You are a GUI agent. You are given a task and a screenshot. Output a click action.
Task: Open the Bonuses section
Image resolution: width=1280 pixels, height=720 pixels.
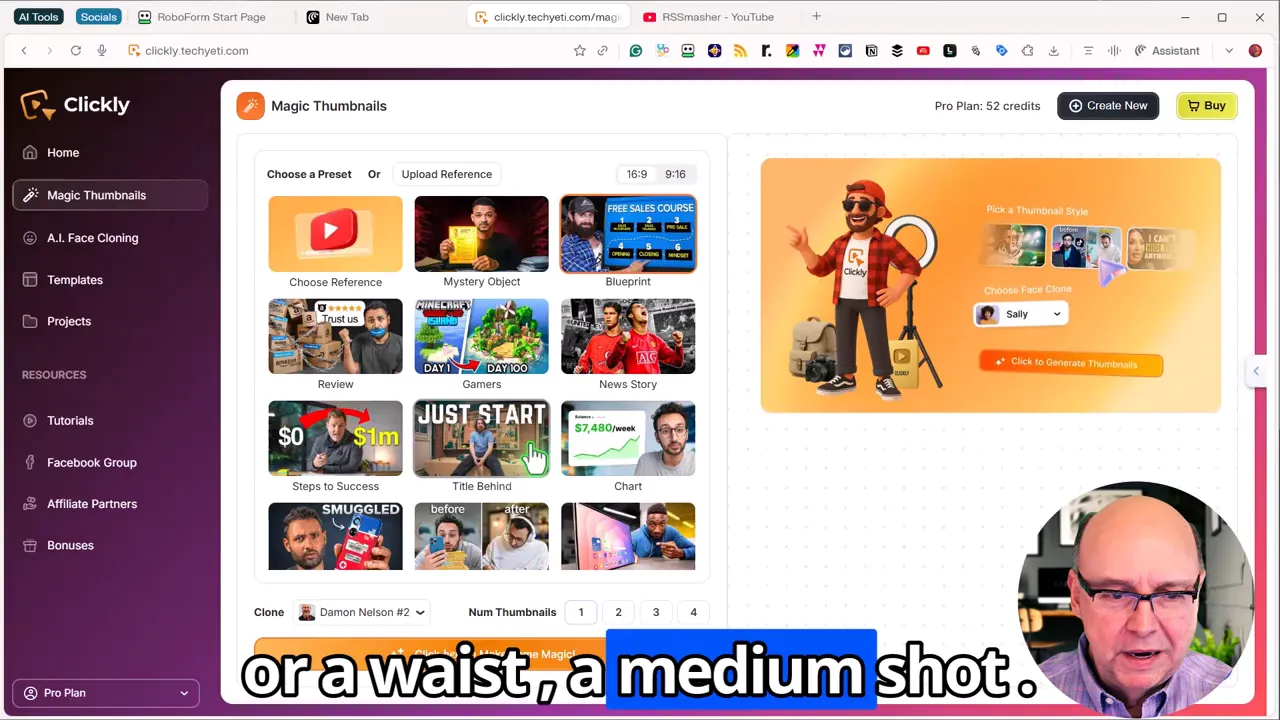[x=70, y=545]
